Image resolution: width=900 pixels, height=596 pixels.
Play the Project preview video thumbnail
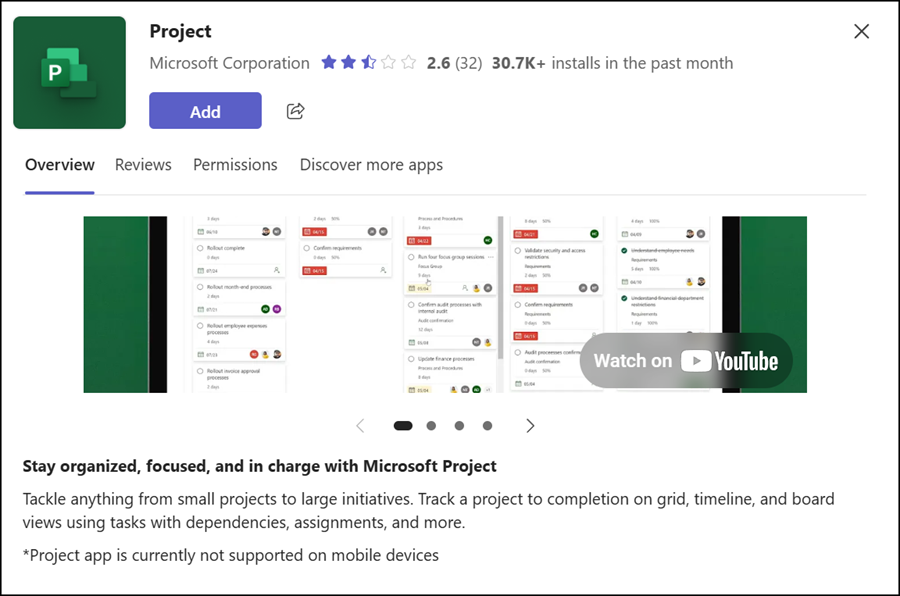point(445,304)
